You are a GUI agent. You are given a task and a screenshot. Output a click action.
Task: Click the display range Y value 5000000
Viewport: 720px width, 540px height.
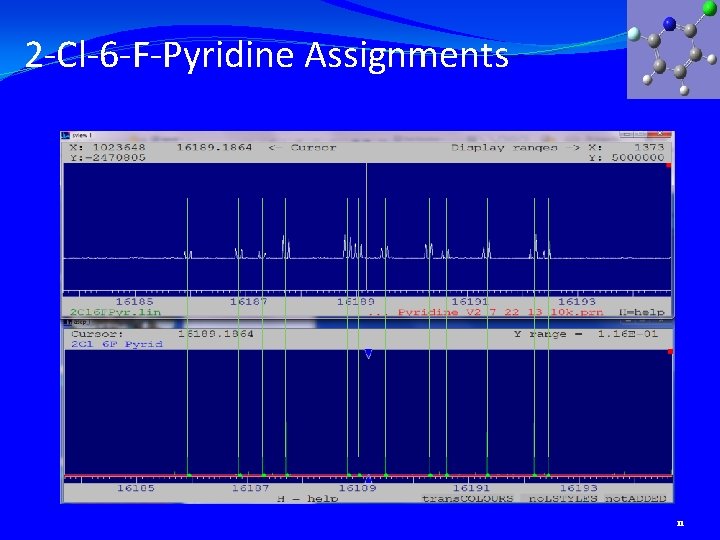coord(638,158)
